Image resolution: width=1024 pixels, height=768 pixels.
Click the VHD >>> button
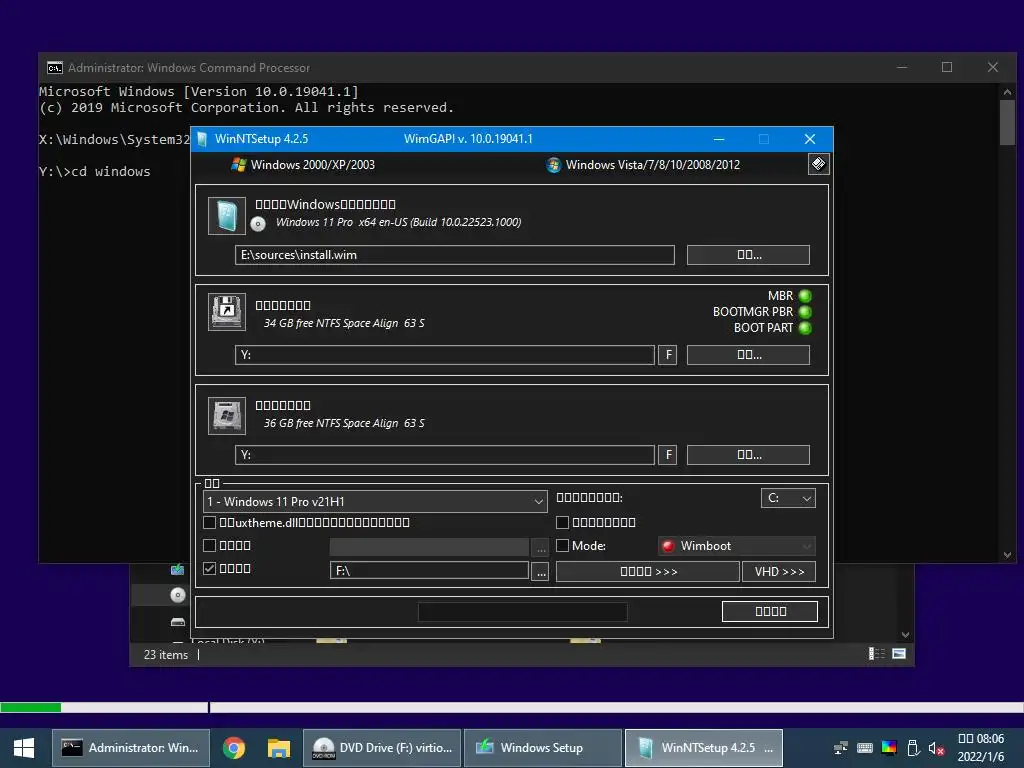click(x=779, y=571)
